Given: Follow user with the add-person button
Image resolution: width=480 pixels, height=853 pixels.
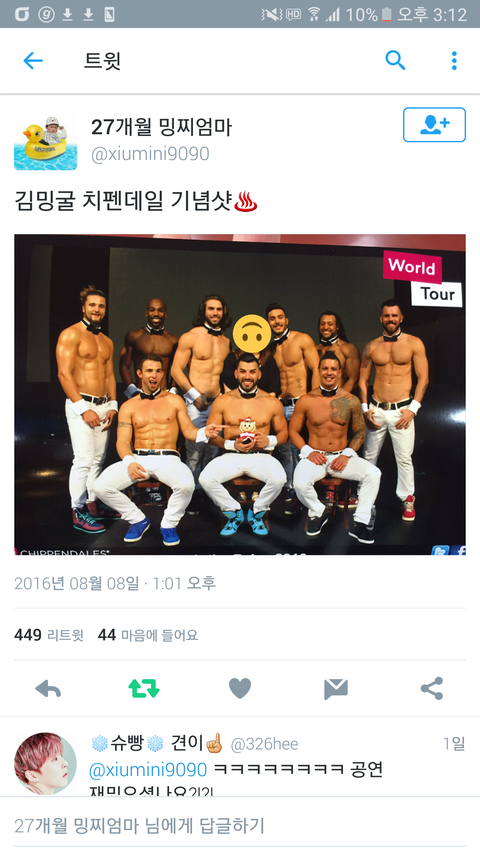Looking at the screenshot, I should [x=434, y=125].
